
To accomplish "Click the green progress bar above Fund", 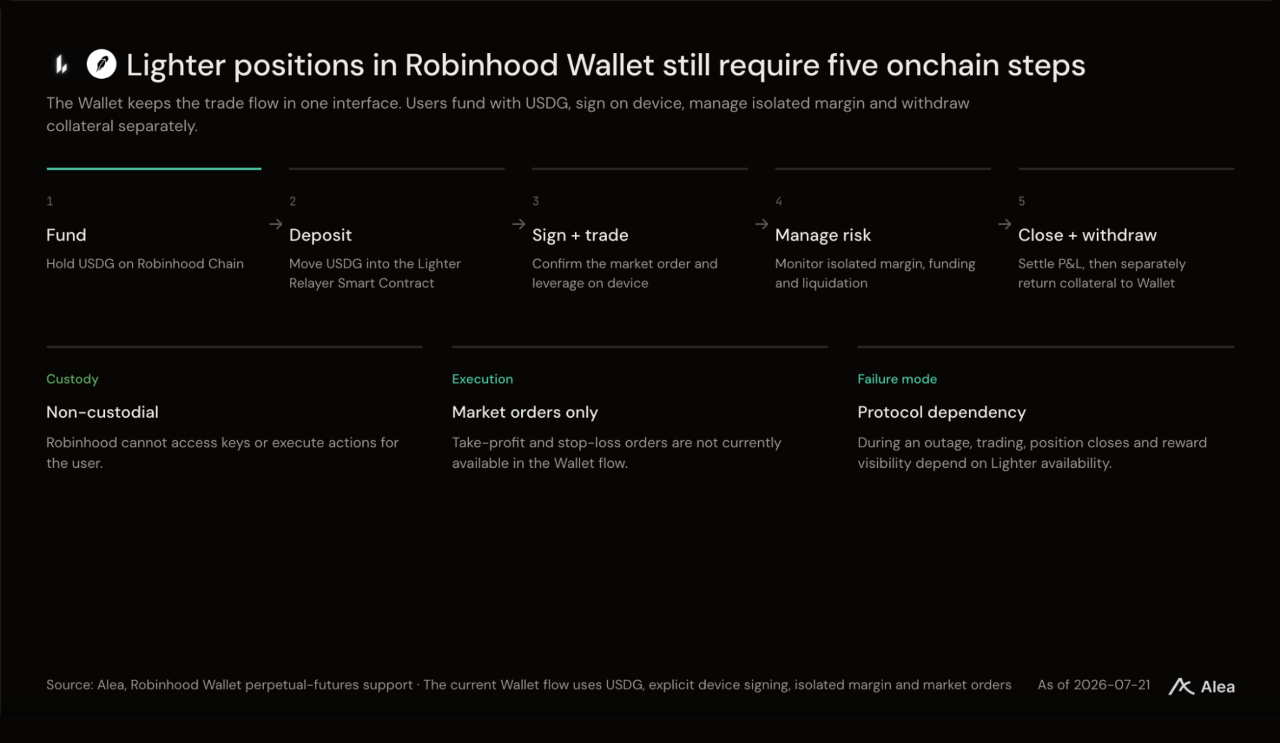I will point(154,169).
